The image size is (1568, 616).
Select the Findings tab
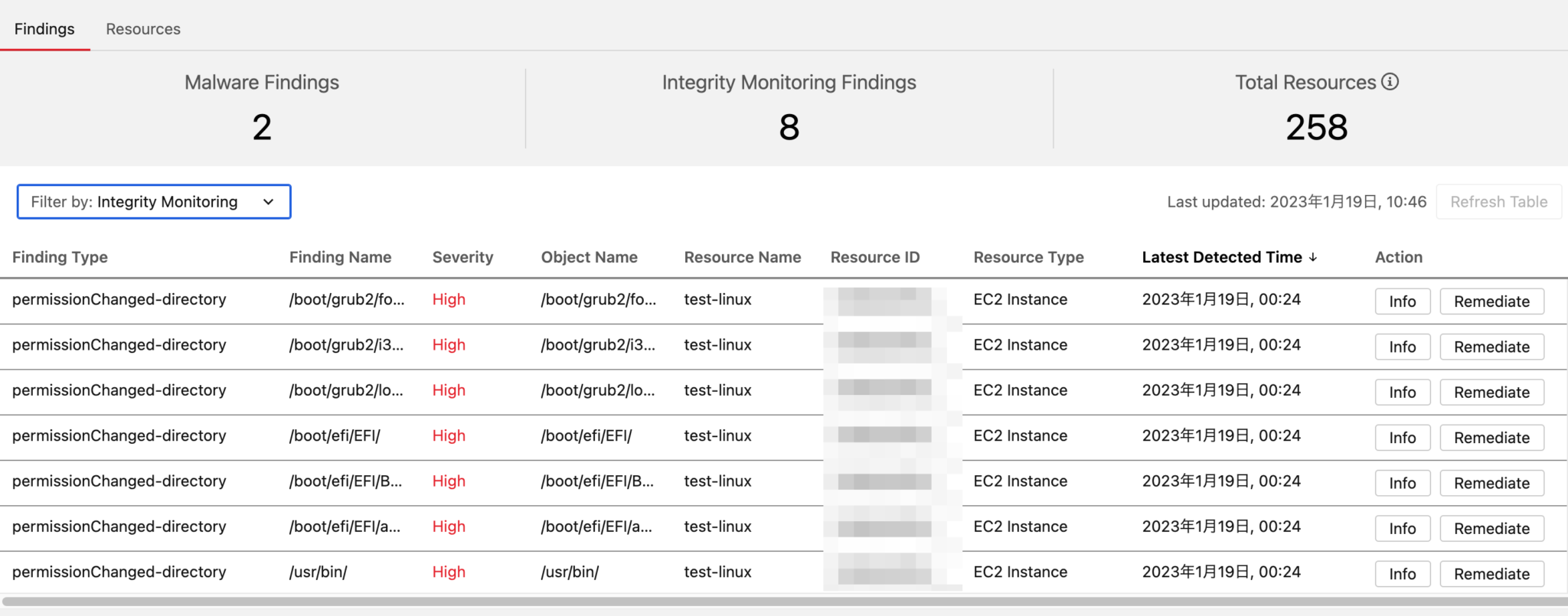[x=44, y=28]
